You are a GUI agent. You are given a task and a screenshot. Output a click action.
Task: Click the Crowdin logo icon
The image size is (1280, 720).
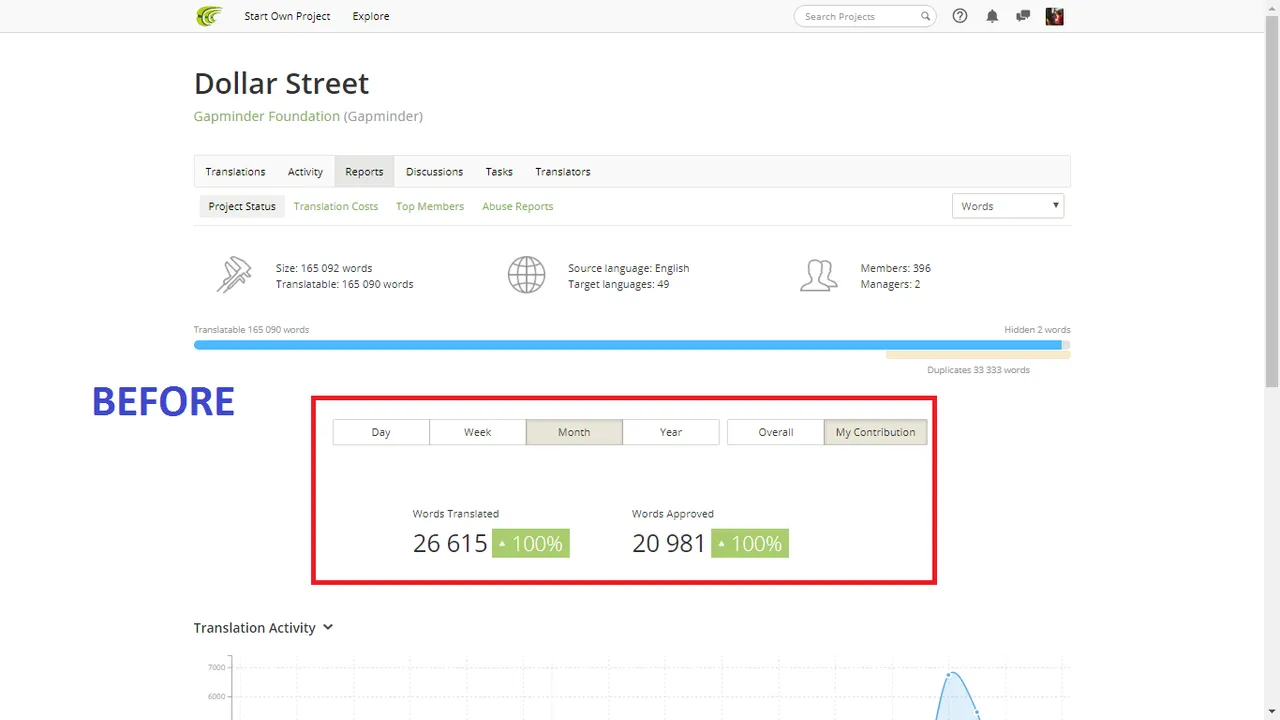point(209,16)
